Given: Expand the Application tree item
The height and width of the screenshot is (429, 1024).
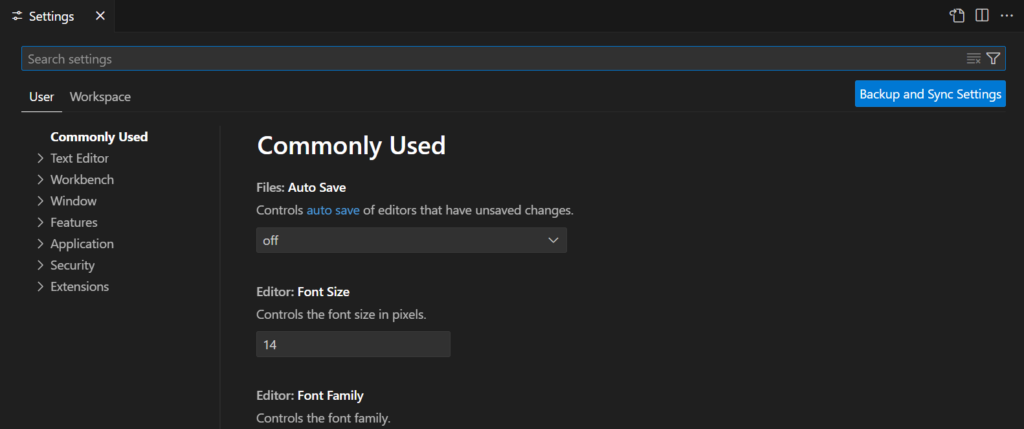Looking at the screenshot, I should (x=41, y=244).
